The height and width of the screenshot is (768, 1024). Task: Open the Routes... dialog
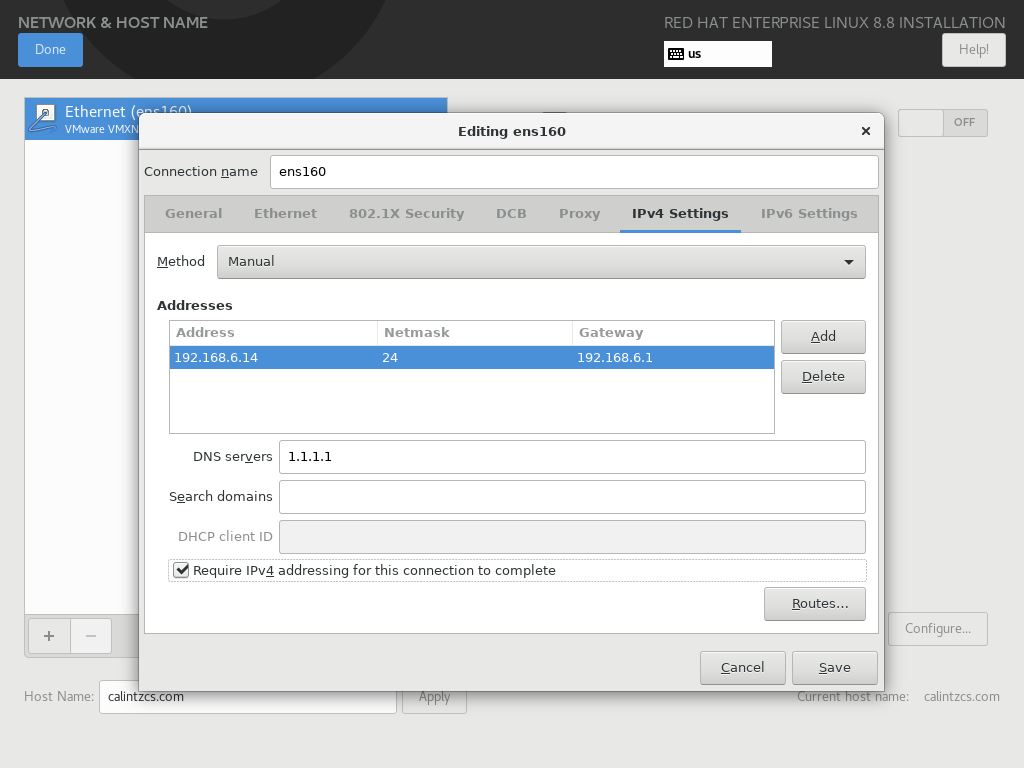pyautogui.click(x=814, y=604)
